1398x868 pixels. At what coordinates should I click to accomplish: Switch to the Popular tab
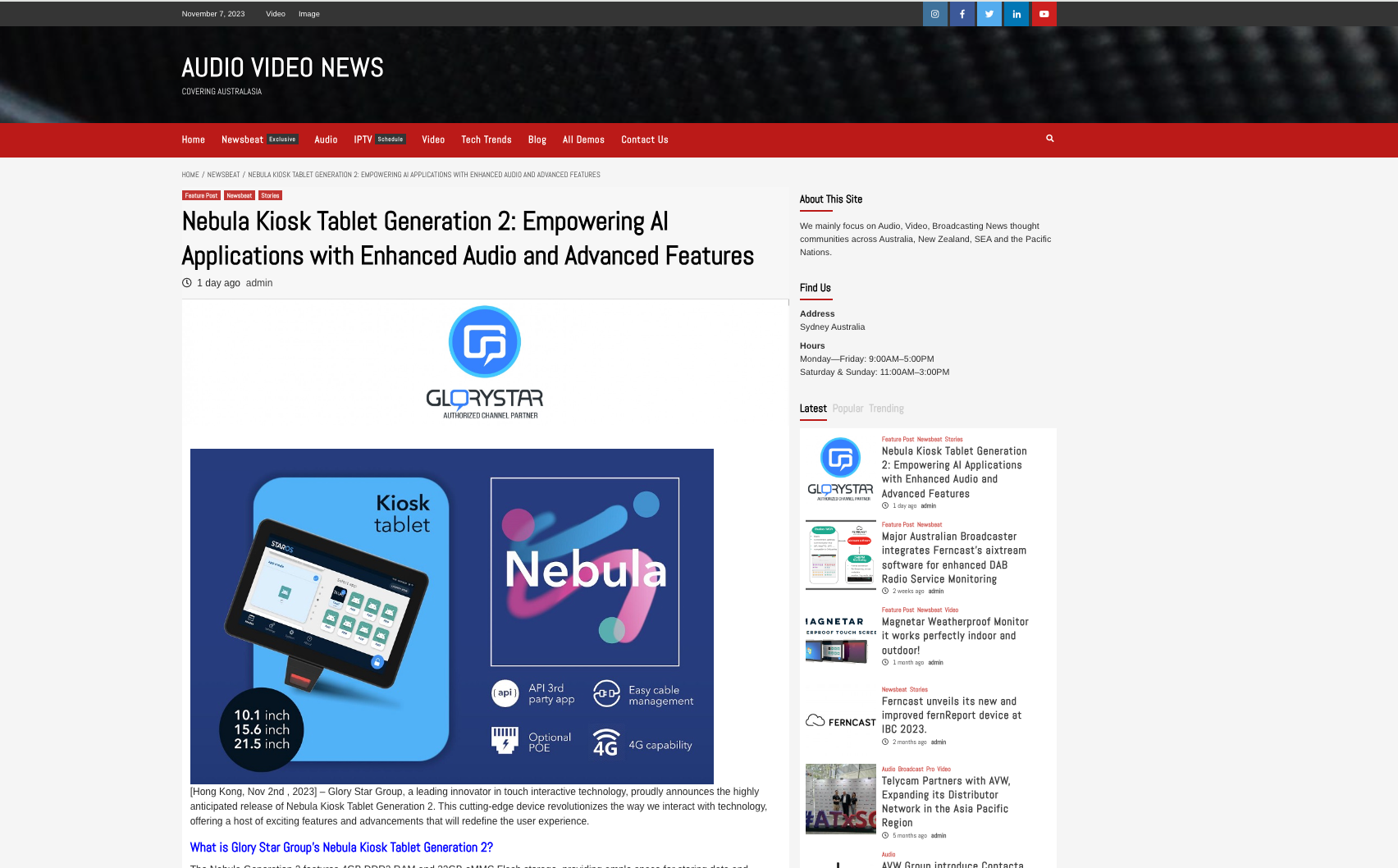click(x=847, y=408)
